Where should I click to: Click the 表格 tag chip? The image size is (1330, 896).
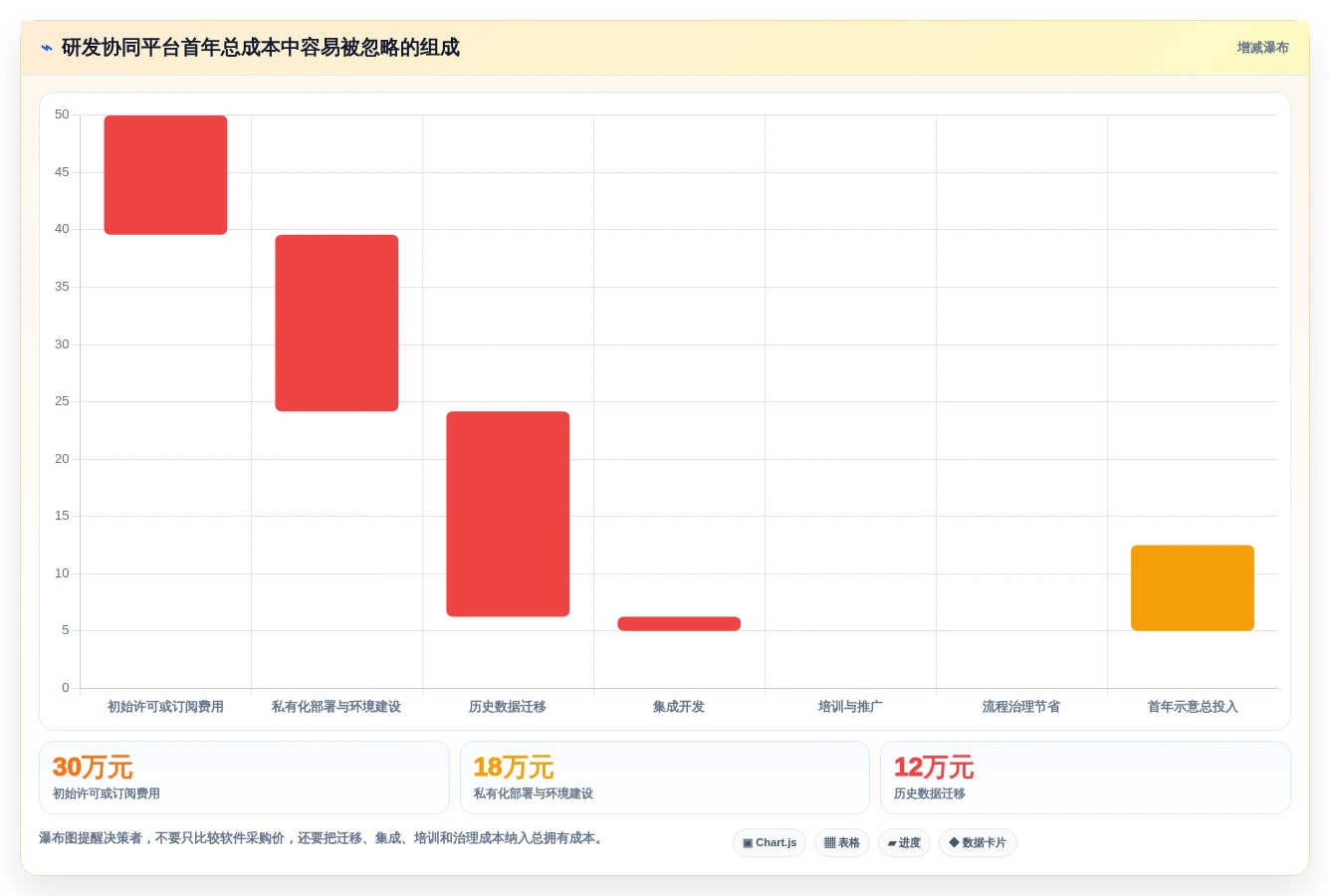842,843
